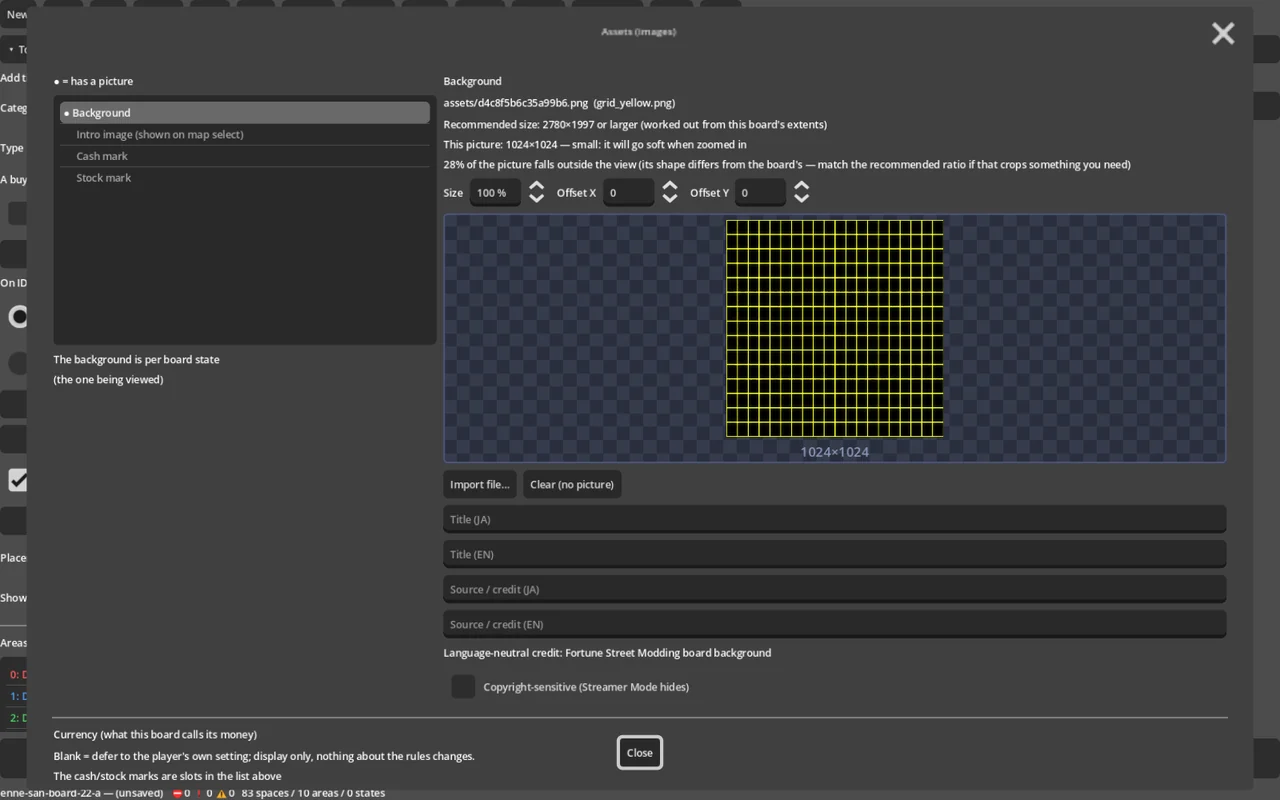Choose the Cash mark asset slot
The height and width of the screenshot is (800, 1280).
pos(245,156)
